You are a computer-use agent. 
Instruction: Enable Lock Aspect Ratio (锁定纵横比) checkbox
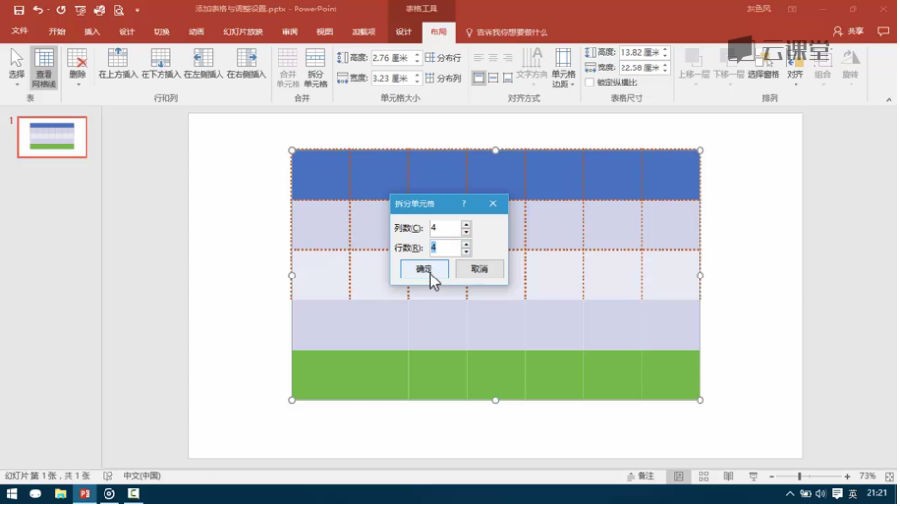[x=589, y=83]
